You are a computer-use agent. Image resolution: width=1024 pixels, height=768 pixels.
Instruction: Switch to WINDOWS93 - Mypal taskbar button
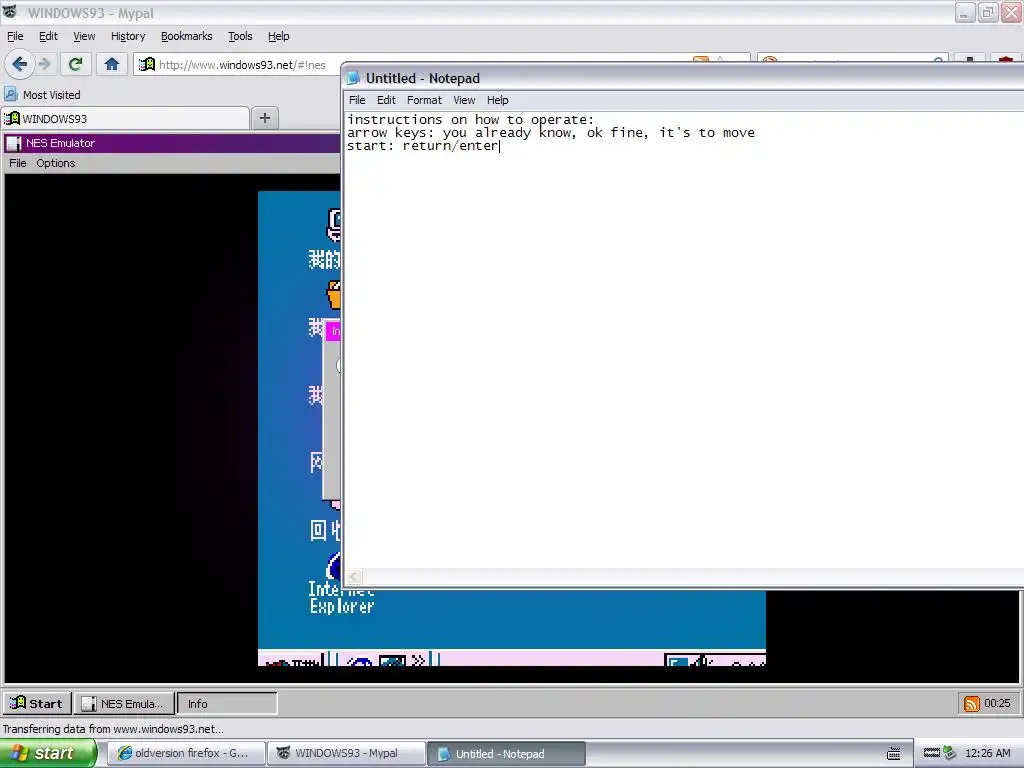click(x=346, y=754)
